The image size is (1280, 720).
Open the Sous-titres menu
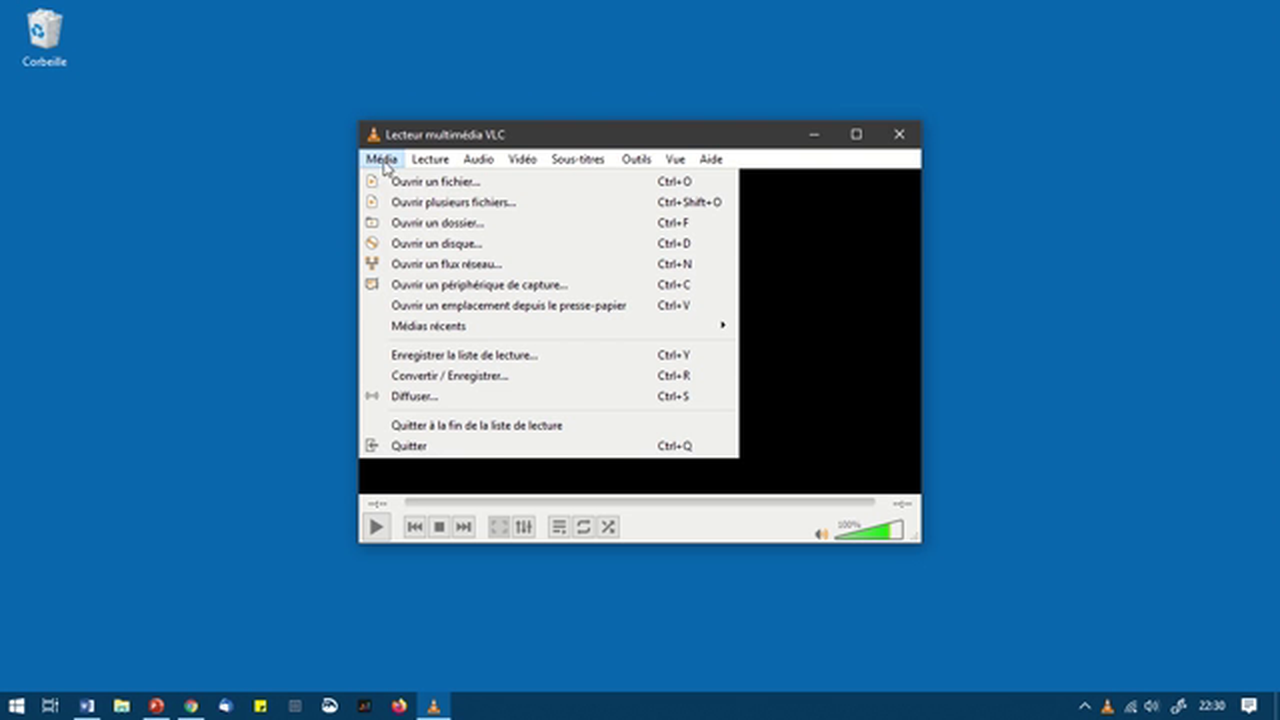pos(577,159)
